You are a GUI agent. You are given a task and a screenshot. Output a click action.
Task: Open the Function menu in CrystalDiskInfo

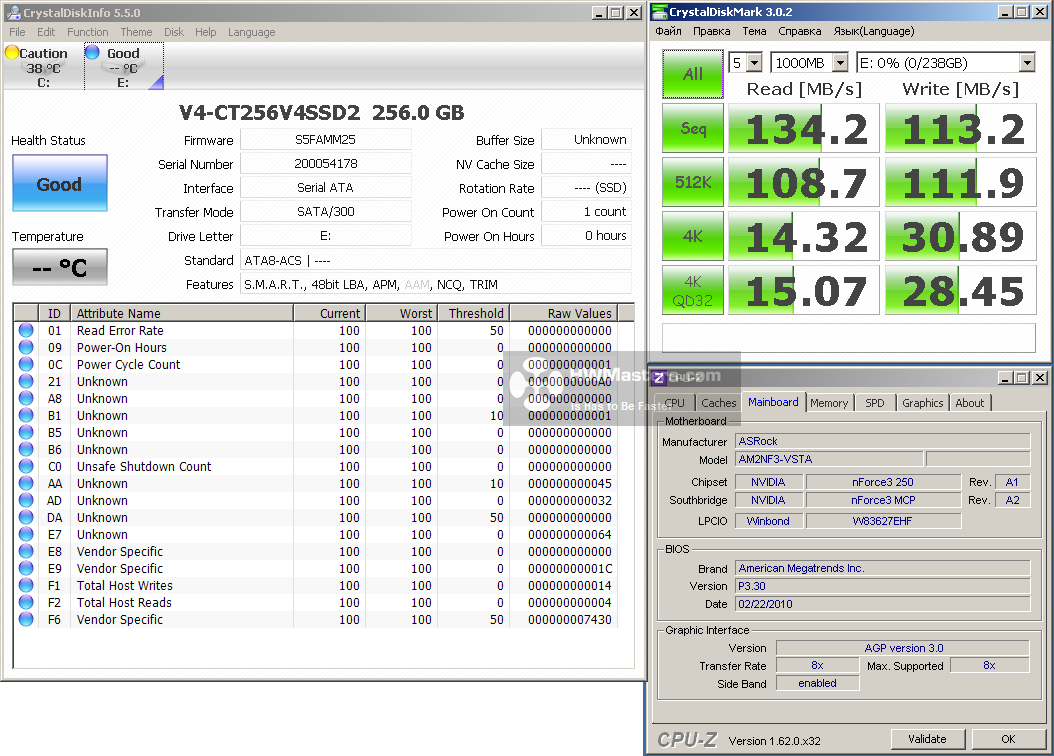point(87,32)
